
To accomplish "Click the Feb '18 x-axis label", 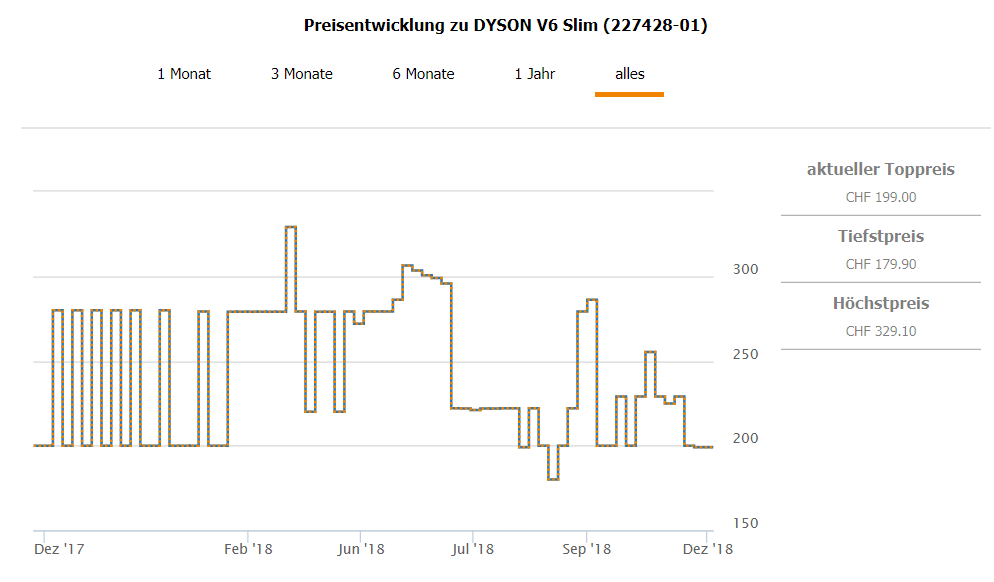I will (x=248, y=548).
